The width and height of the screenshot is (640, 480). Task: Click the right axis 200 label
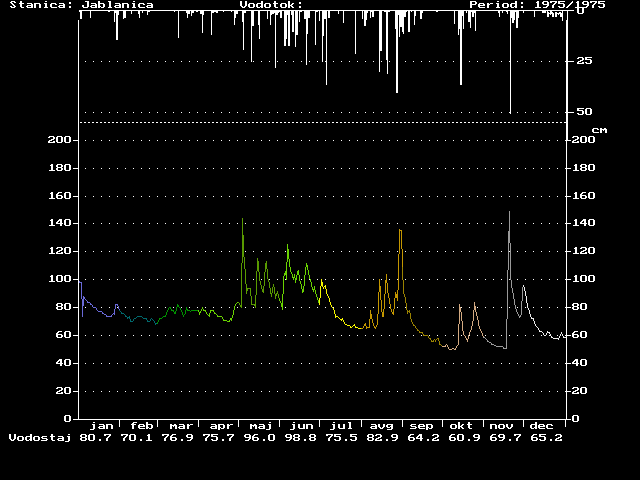click(584, 140)
